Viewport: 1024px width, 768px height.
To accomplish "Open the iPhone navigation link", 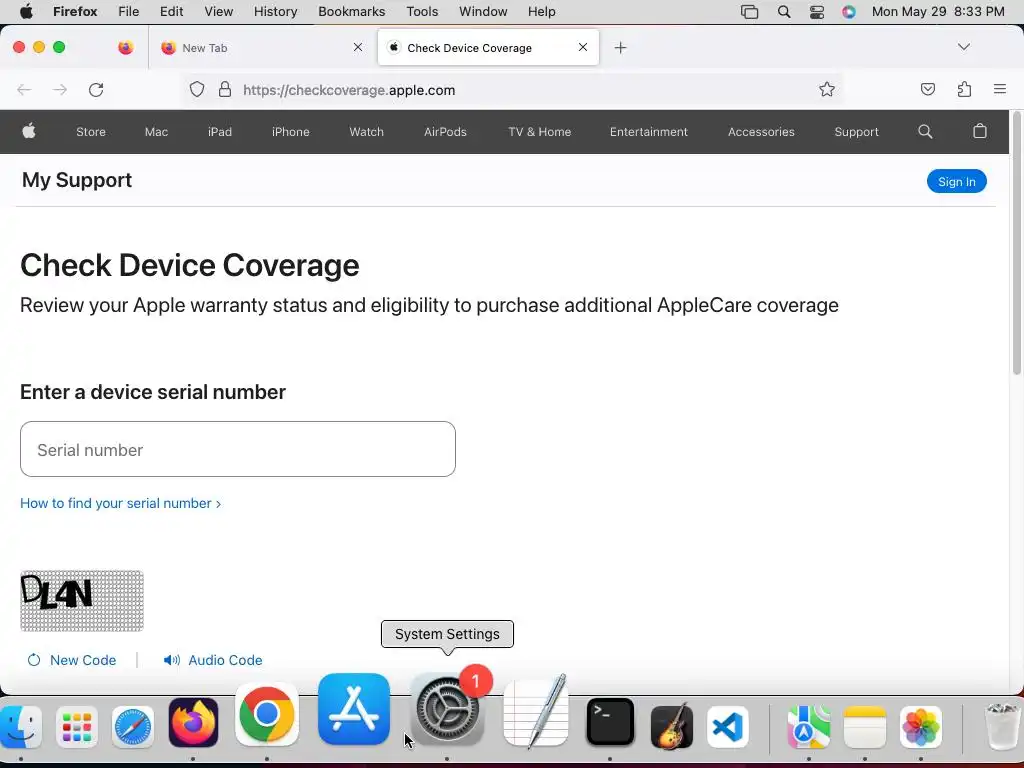I will tap(291, 132).
